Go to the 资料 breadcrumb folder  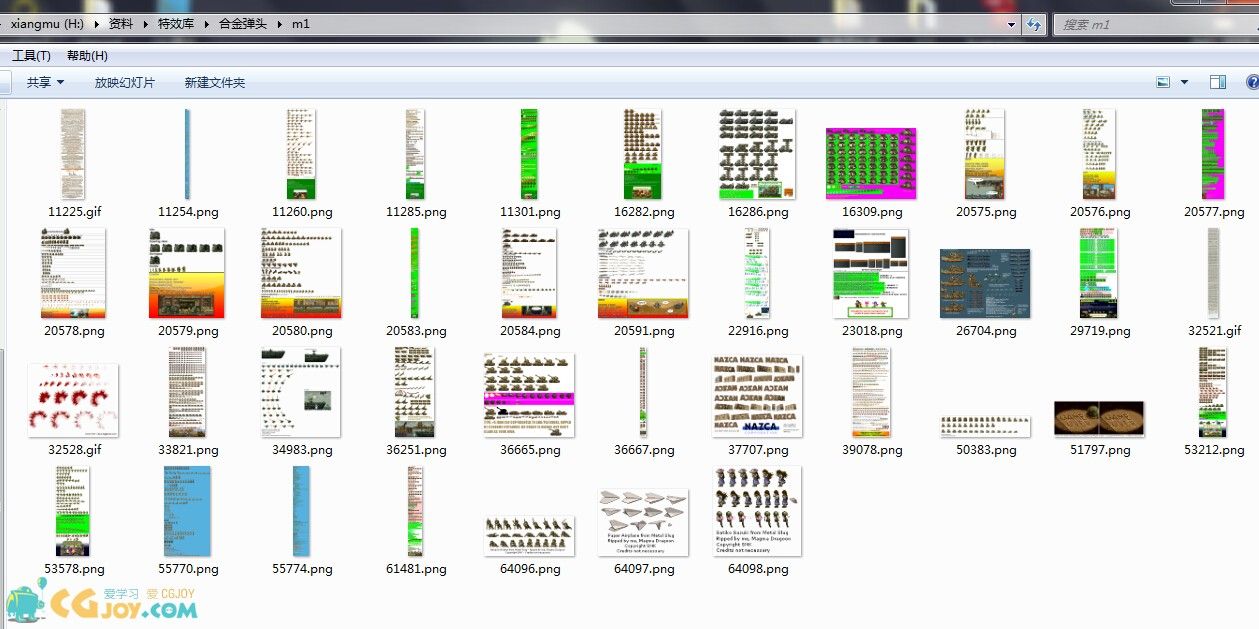pyautogui.click(x=121, y=24)
